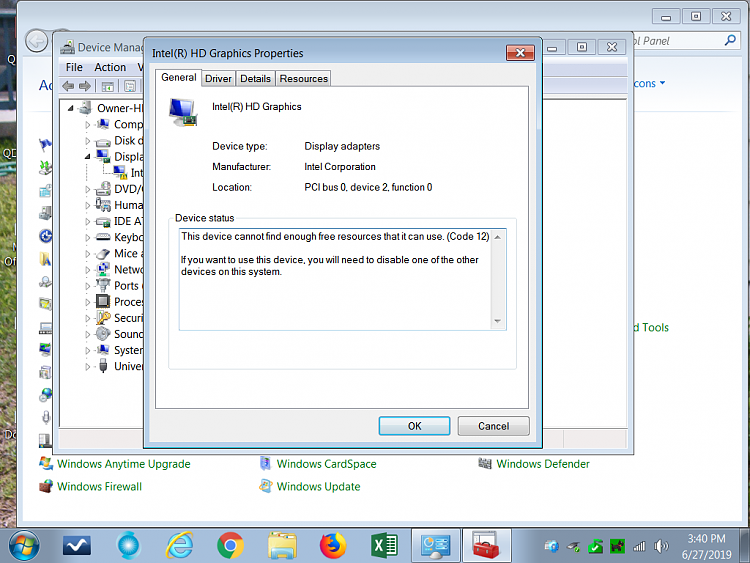Select the Universal Serial Bus controllers icon
Image resolution: width=750 pixels, height=563 pixels.
(103, 366)
